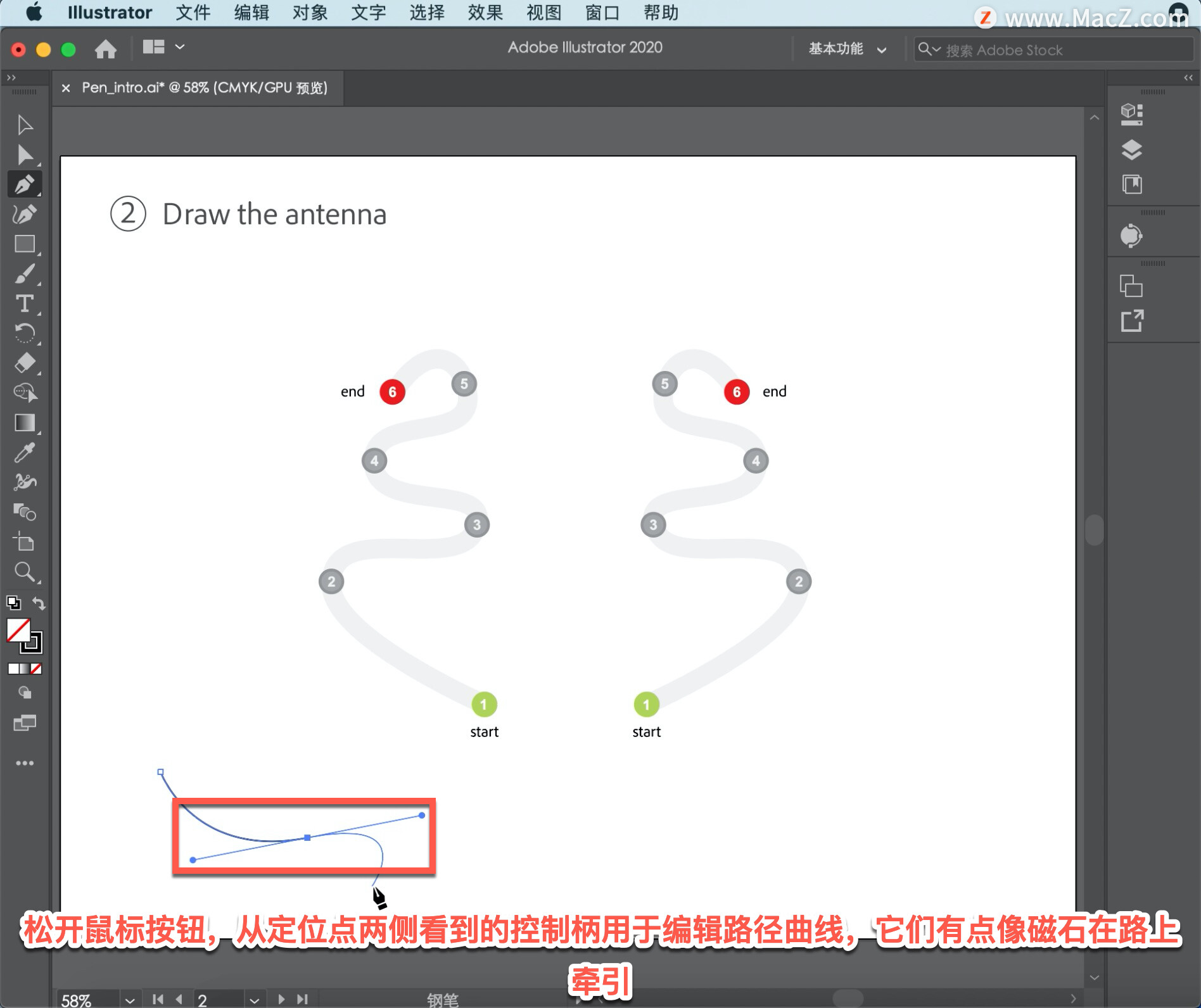Close the Pen_intro.ai document tab
Viewport: 1201px width, 1008px height.
65,88
